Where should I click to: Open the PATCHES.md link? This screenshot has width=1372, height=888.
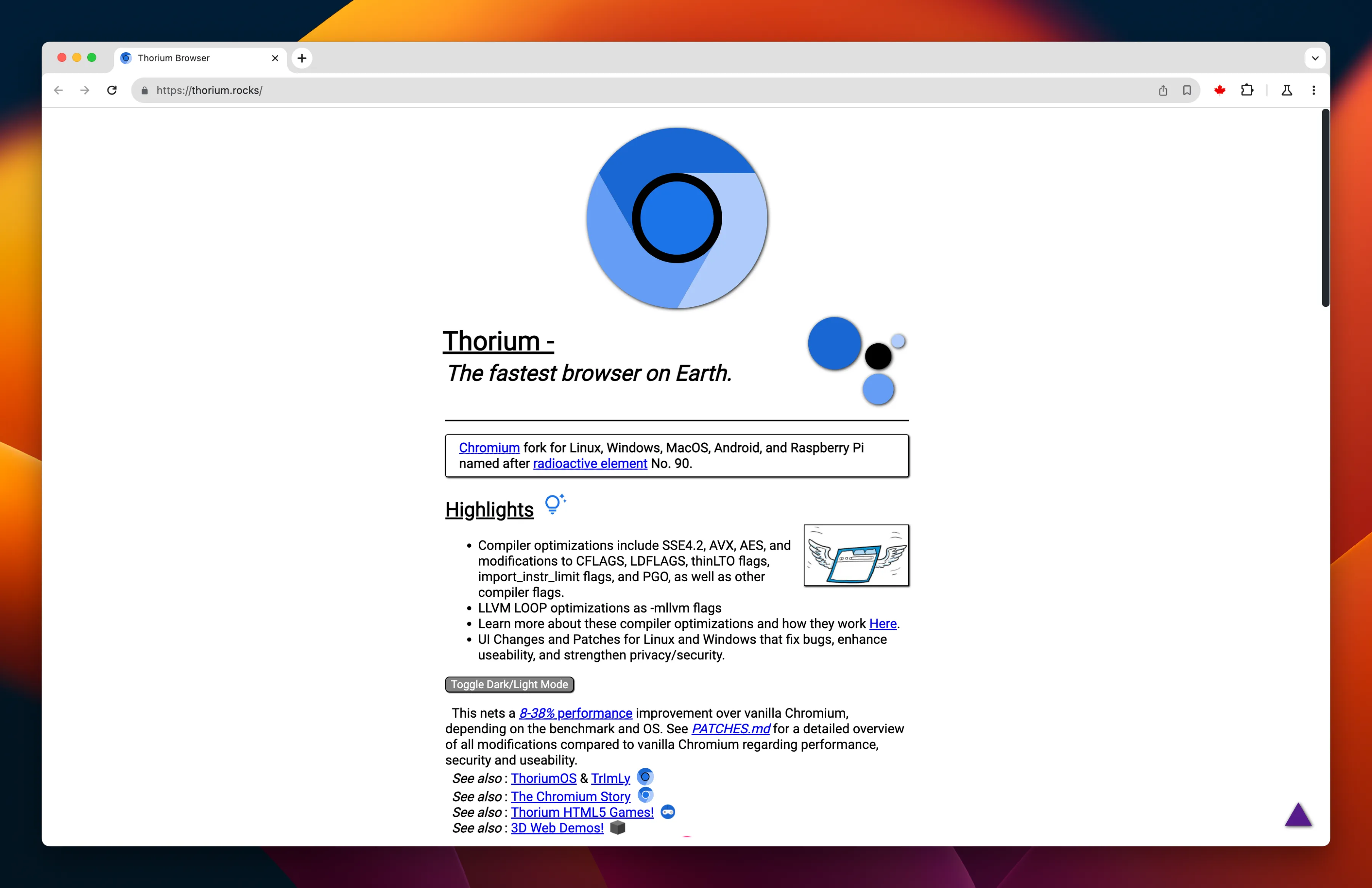point(730,729)
